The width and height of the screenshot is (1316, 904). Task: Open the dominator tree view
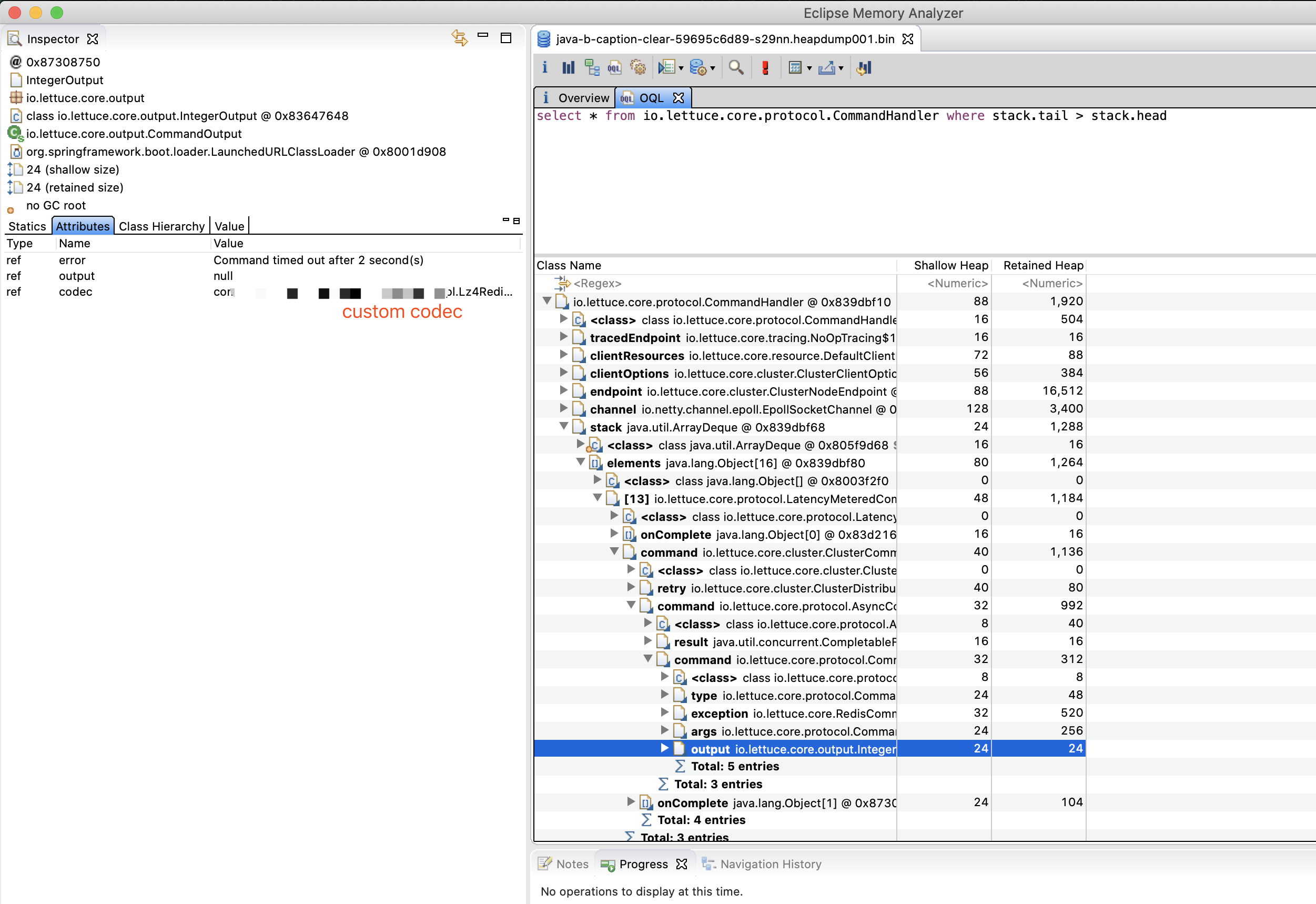[x=592, y=67]
